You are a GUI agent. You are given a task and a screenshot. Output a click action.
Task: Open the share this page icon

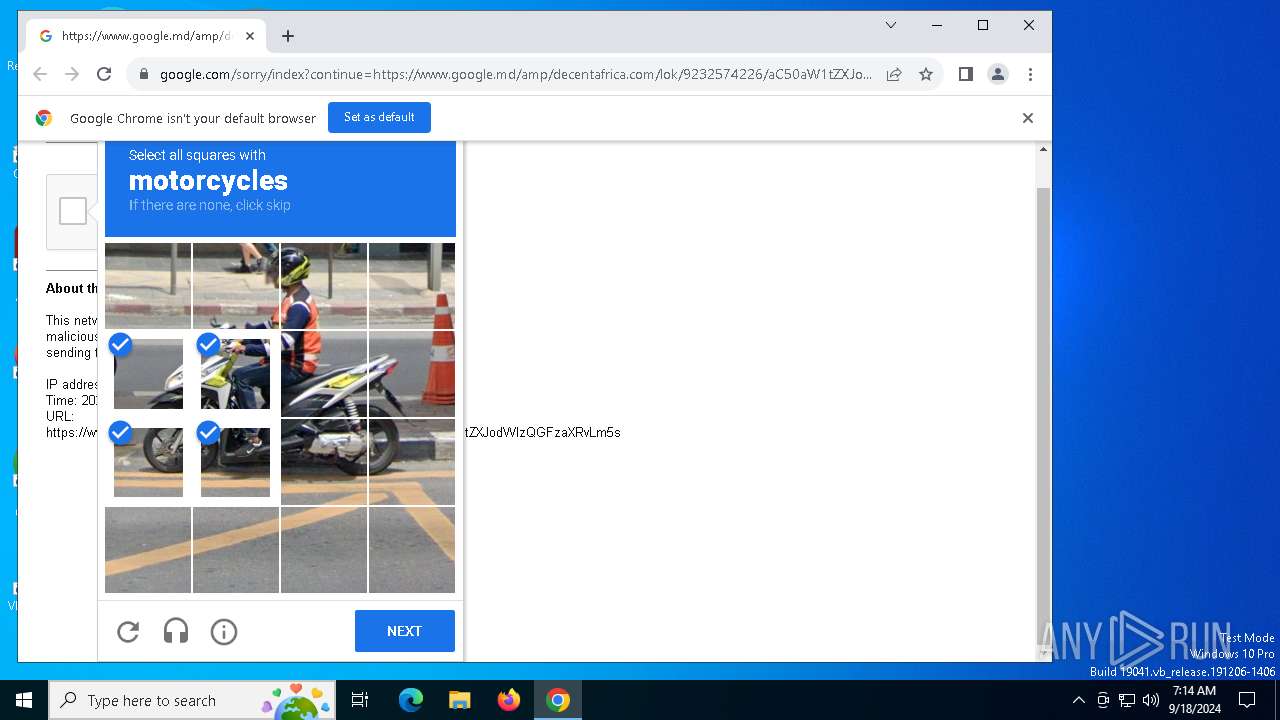coord(894,74)
